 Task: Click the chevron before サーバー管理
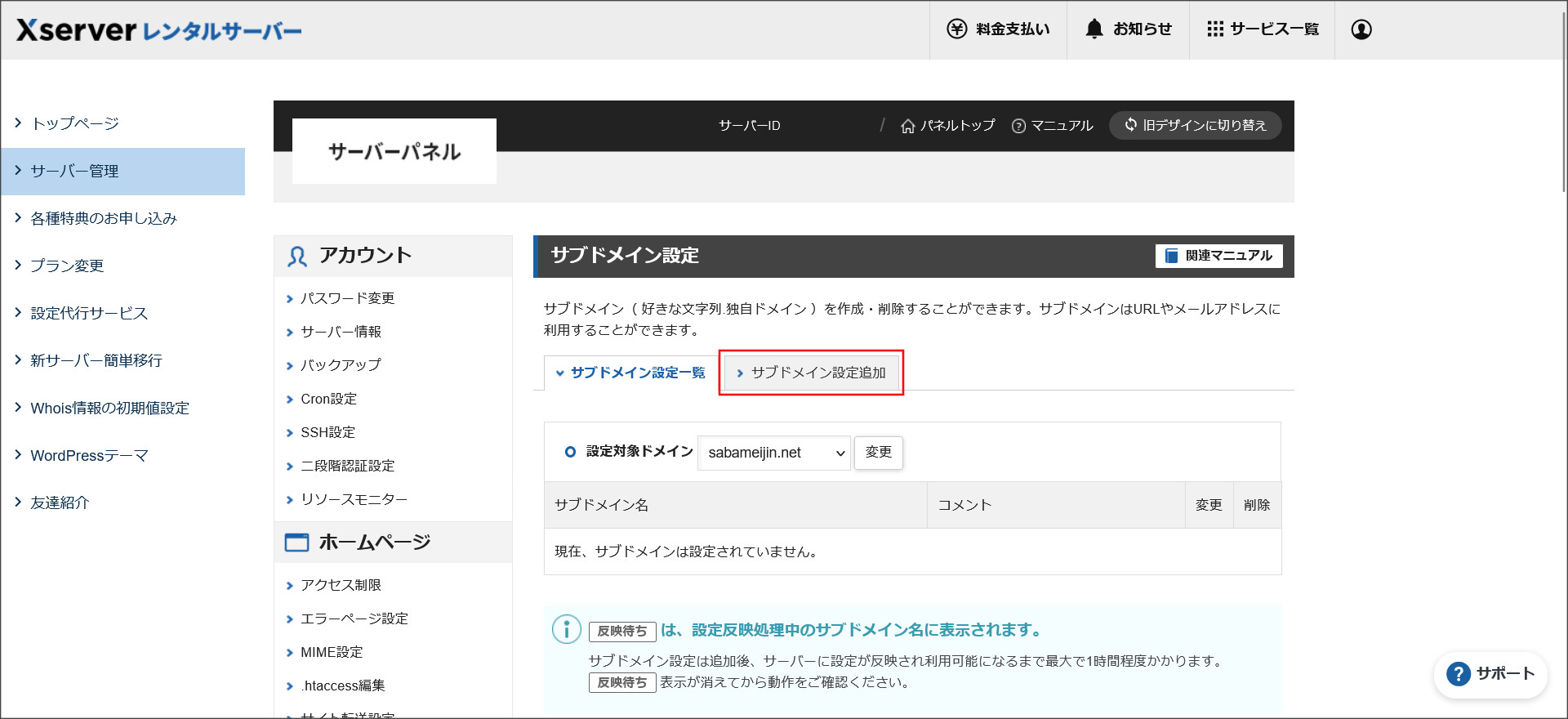[x=18, y=171]
